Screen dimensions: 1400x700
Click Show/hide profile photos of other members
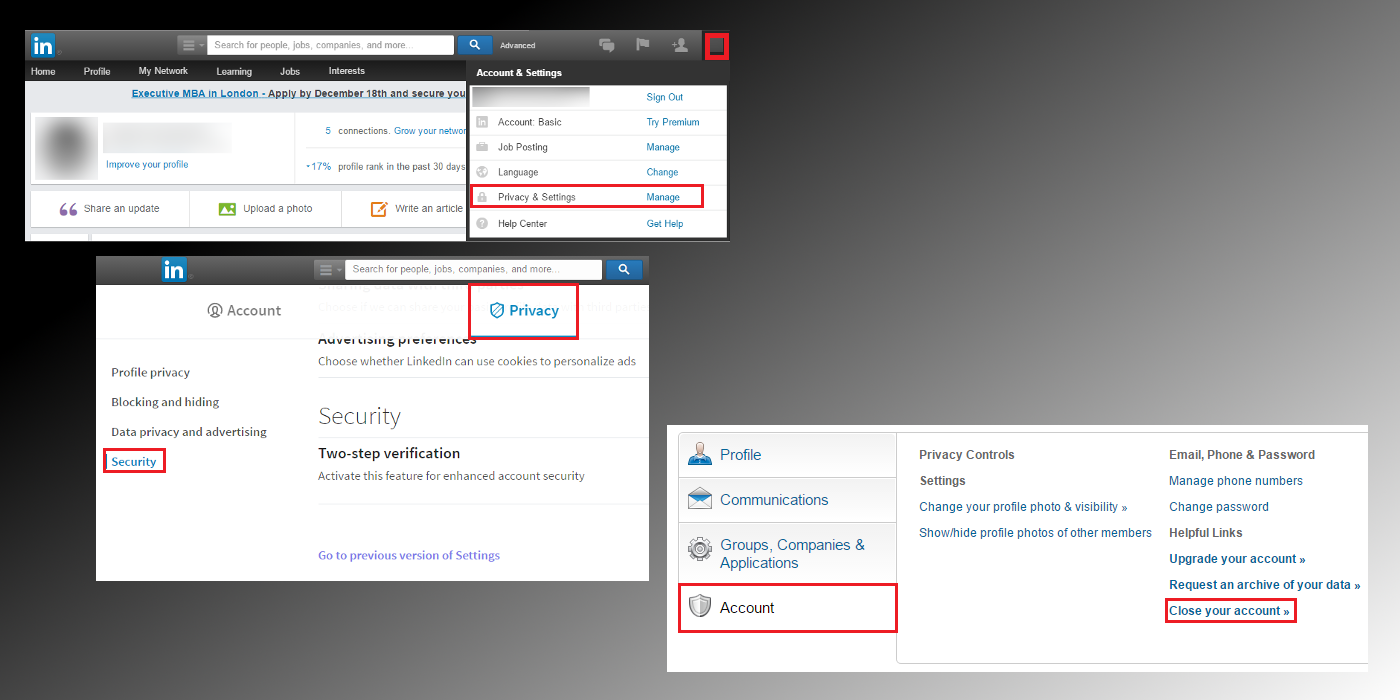(x=1035, y=533)
